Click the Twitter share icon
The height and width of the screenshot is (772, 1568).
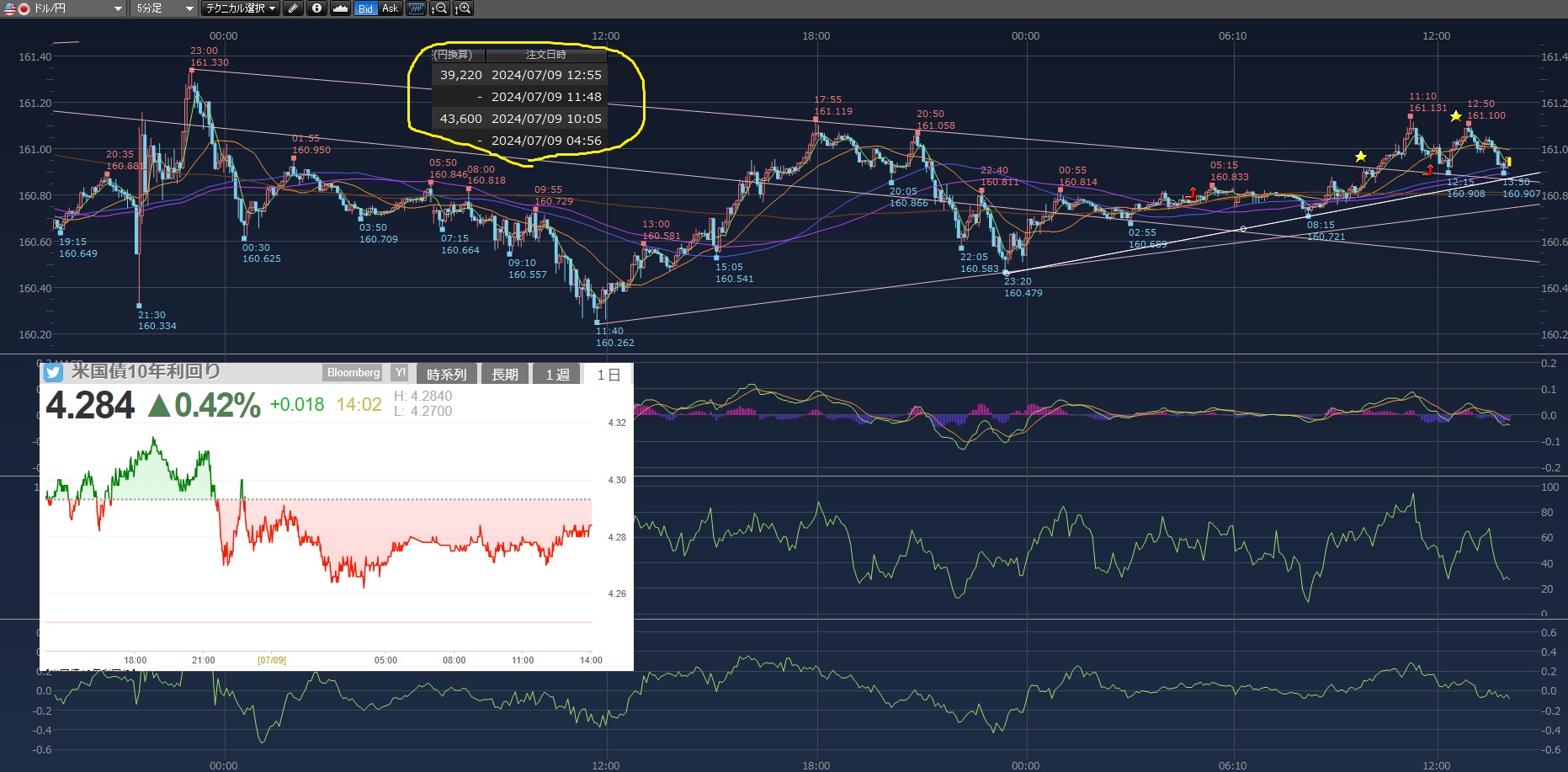(x=53, y=373)
